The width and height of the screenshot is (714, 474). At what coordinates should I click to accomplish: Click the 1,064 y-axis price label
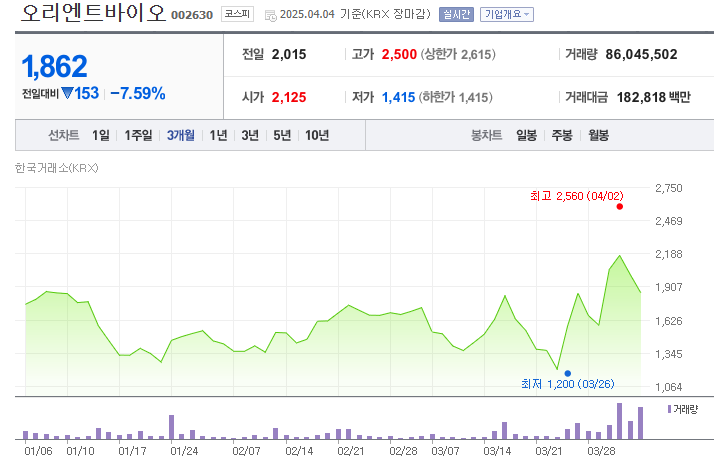click(668, 387)
